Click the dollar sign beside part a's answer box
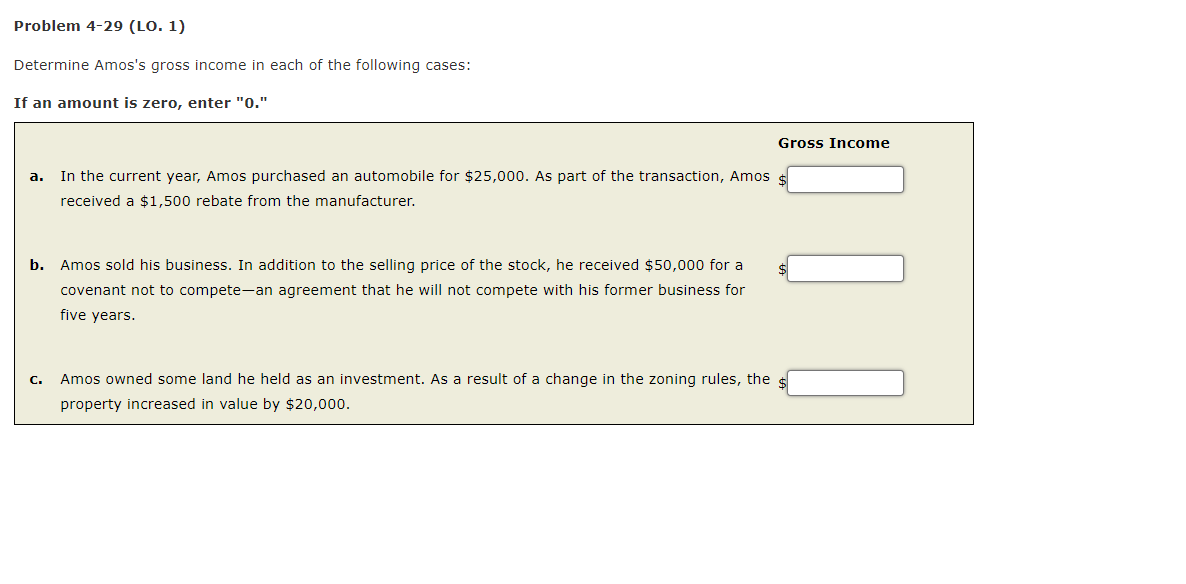This screenshot has height=584, width=1186. pos(781,180)
